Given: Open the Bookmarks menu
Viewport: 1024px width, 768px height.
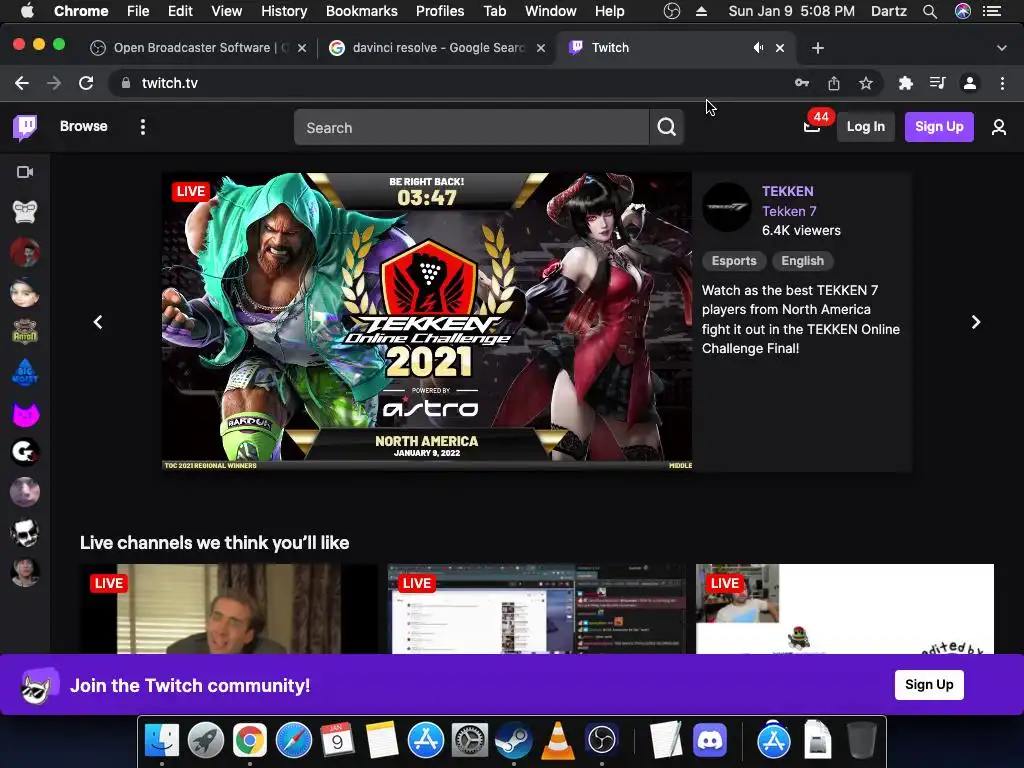Looking at the screenshot, I should point(362,11).
